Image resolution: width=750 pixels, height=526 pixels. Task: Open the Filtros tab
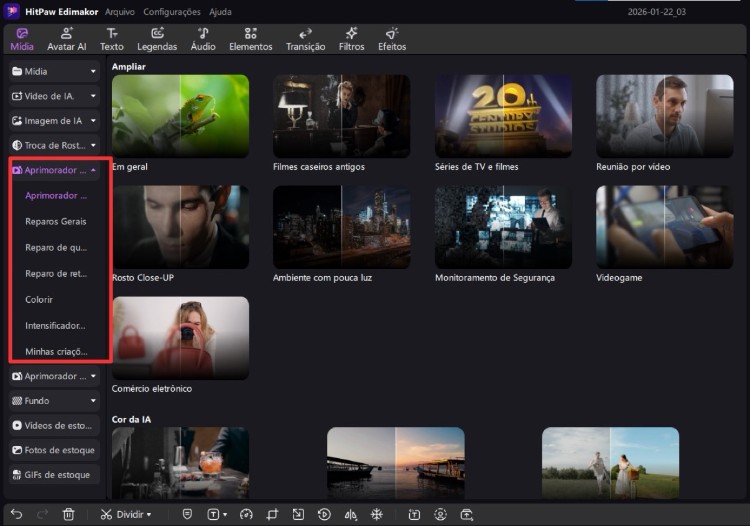click(x=351, y=39)
